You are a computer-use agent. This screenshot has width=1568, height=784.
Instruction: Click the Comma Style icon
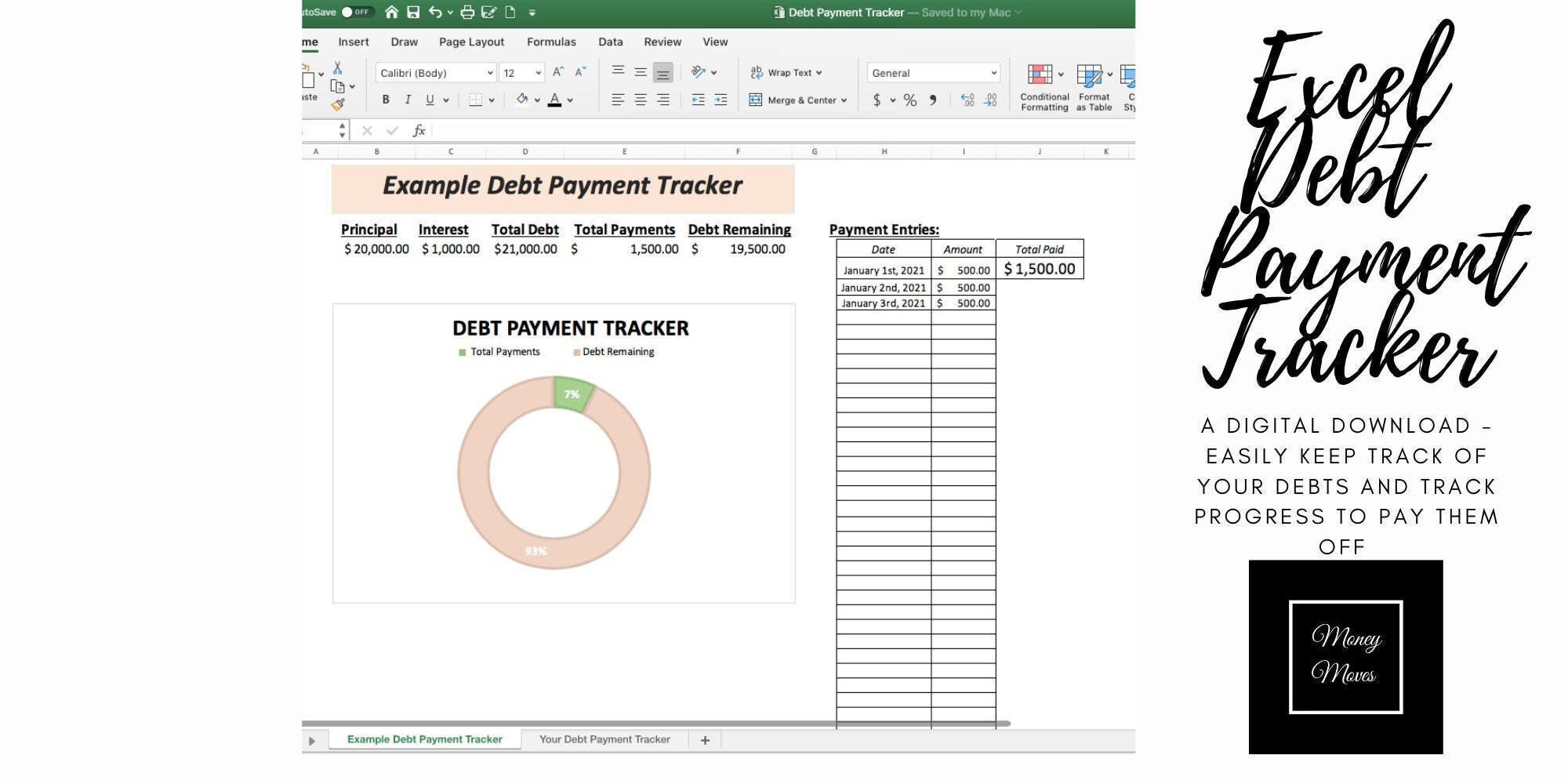933,100
